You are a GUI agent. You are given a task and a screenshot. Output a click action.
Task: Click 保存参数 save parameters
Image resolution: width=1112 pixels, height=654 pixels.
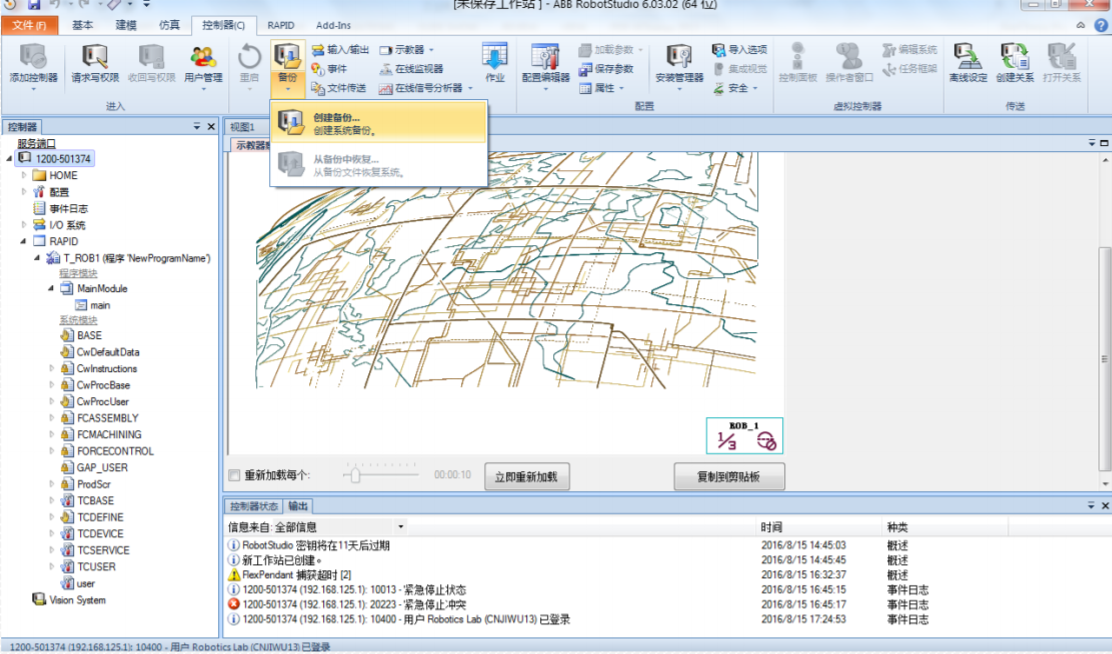606,69
